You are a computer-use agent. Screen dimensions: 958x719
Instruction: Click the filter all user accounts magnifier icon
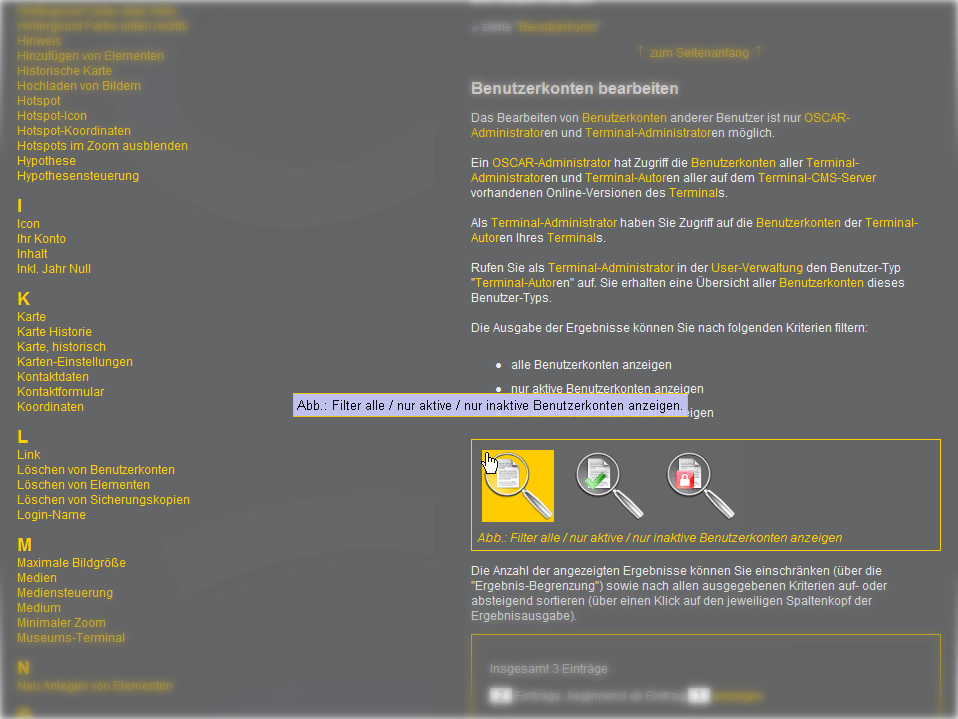coord(517,485)
